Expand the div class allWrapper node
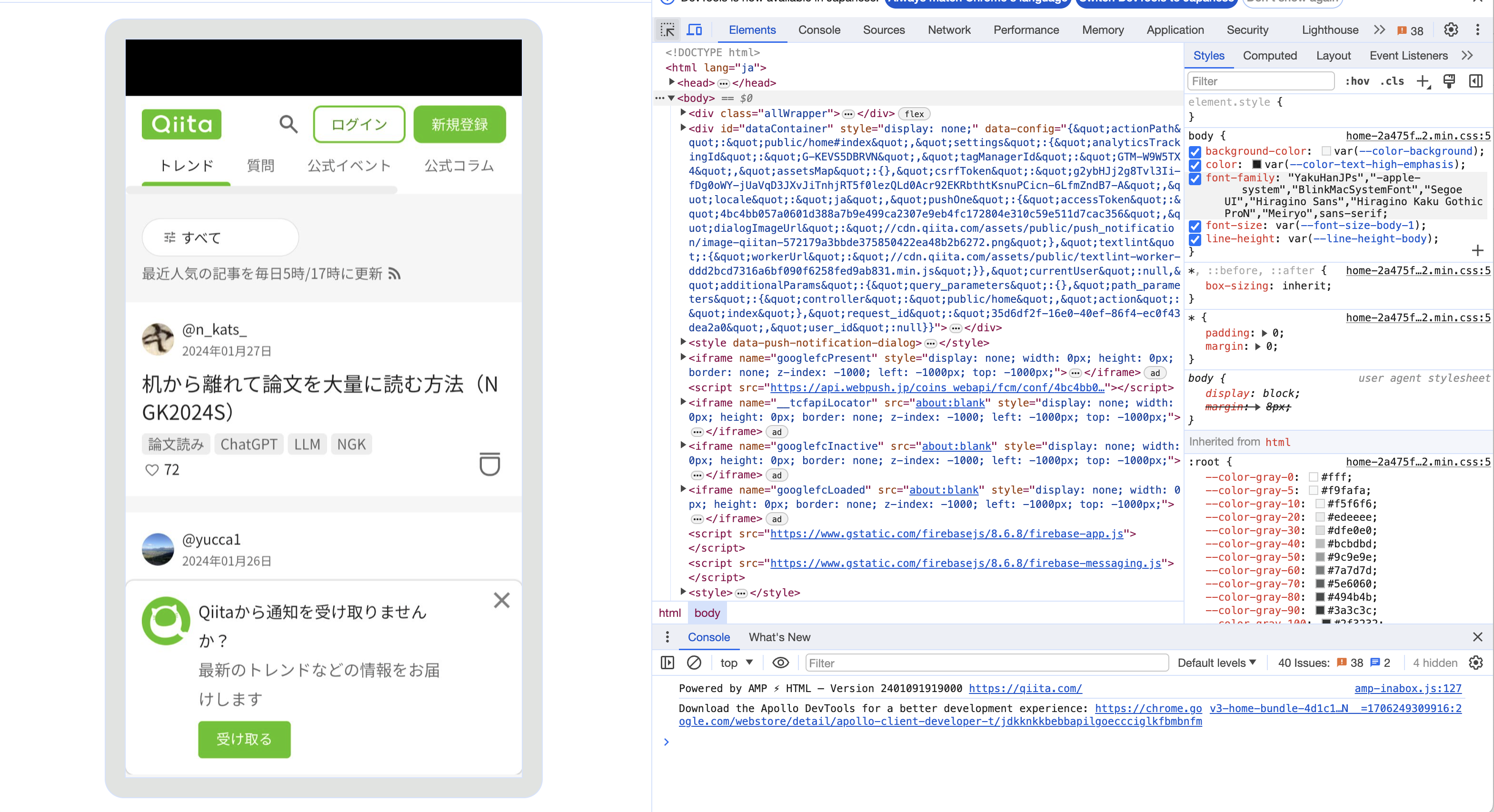Image resolution: width=1494 pixels, height=812 pixels. point(683,113)
